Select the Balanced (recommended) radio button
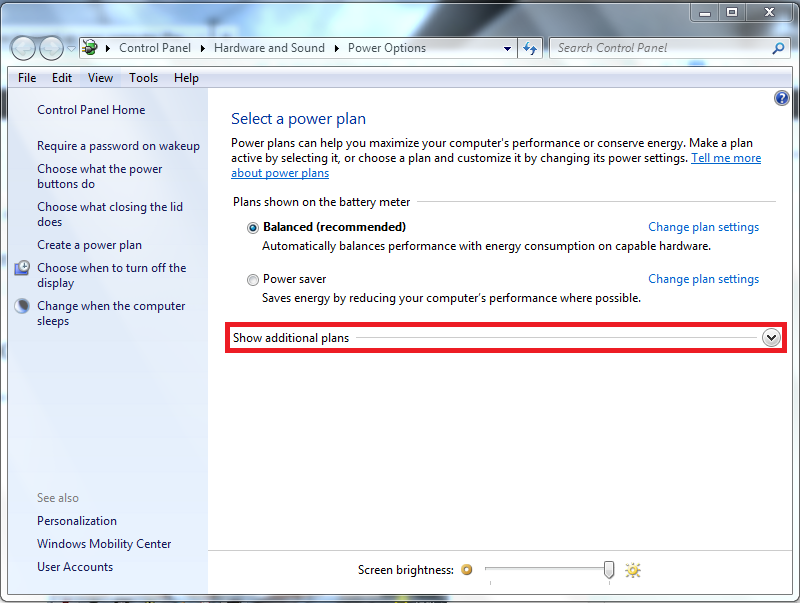The width and height of the screenshot is (800, 603). (253, 228)
